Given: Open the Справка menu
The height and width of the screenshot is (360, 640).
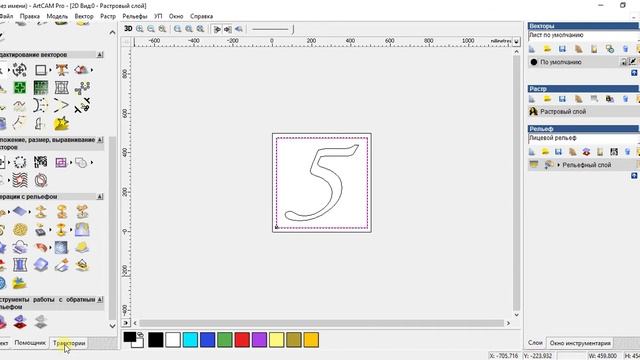Looking at the screenshot, I should [201, 16].
